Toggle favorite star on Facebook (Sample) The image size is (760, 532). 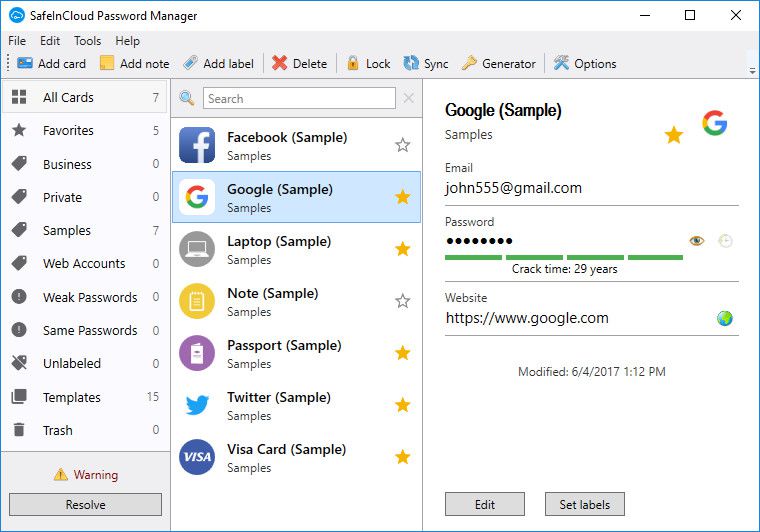tap(403, 145)
